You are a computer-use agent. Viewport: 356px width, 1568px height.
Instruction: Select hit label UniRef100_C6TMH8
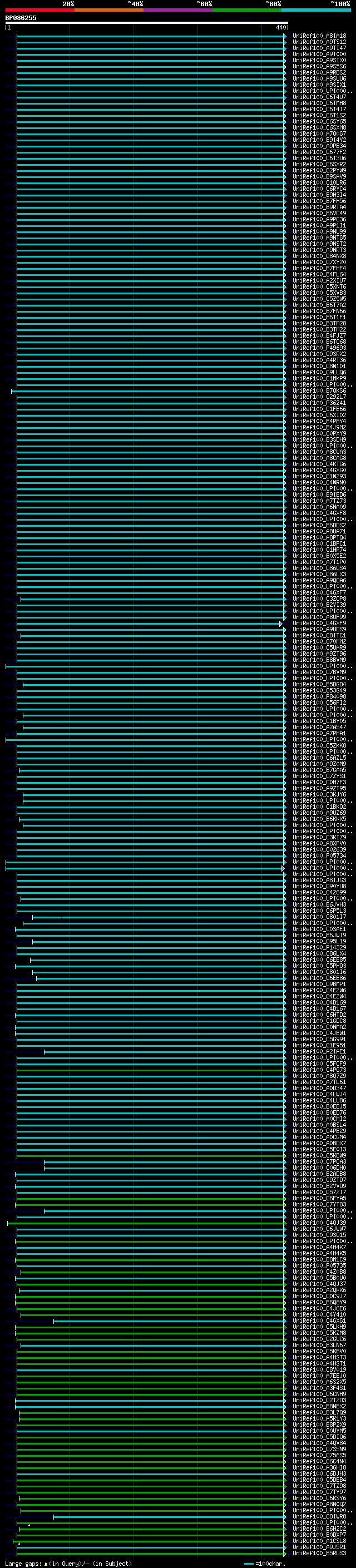click(319, 103)
